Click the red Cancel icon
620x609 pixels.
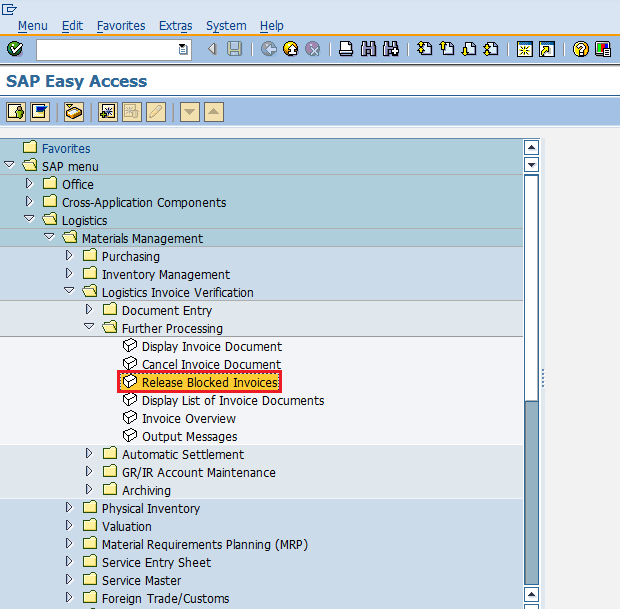pos(313,49)
